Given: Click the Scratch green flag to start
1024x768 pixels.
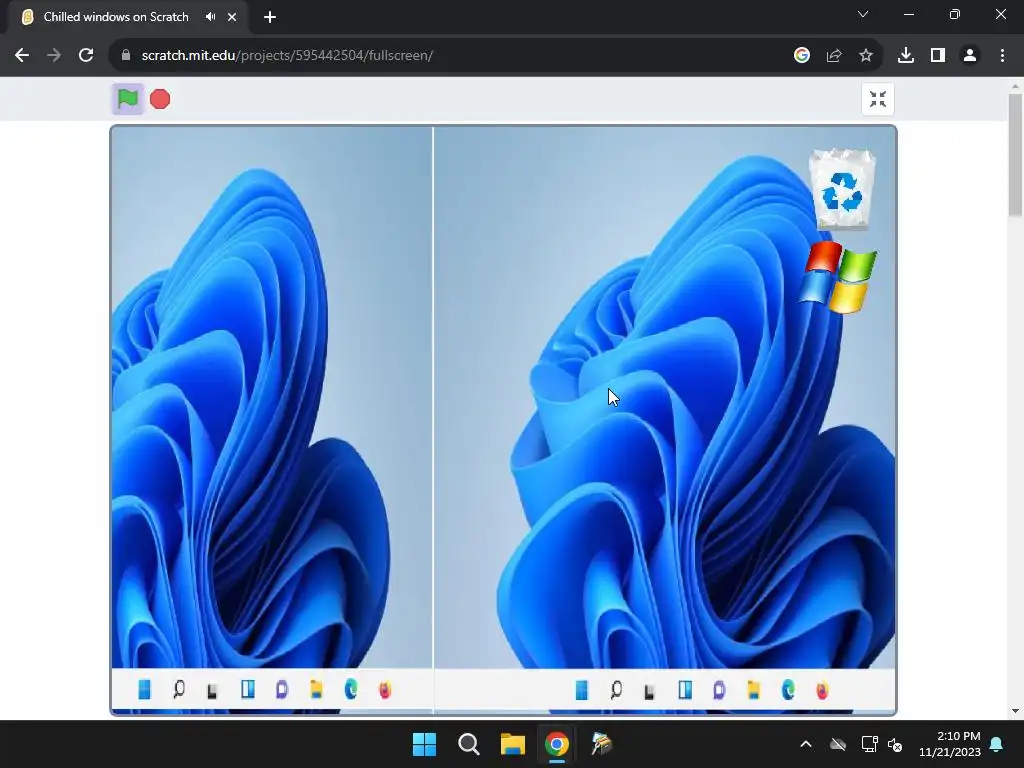Looking at the screenshot, I should pyautogui.click(x=127, y=99).
